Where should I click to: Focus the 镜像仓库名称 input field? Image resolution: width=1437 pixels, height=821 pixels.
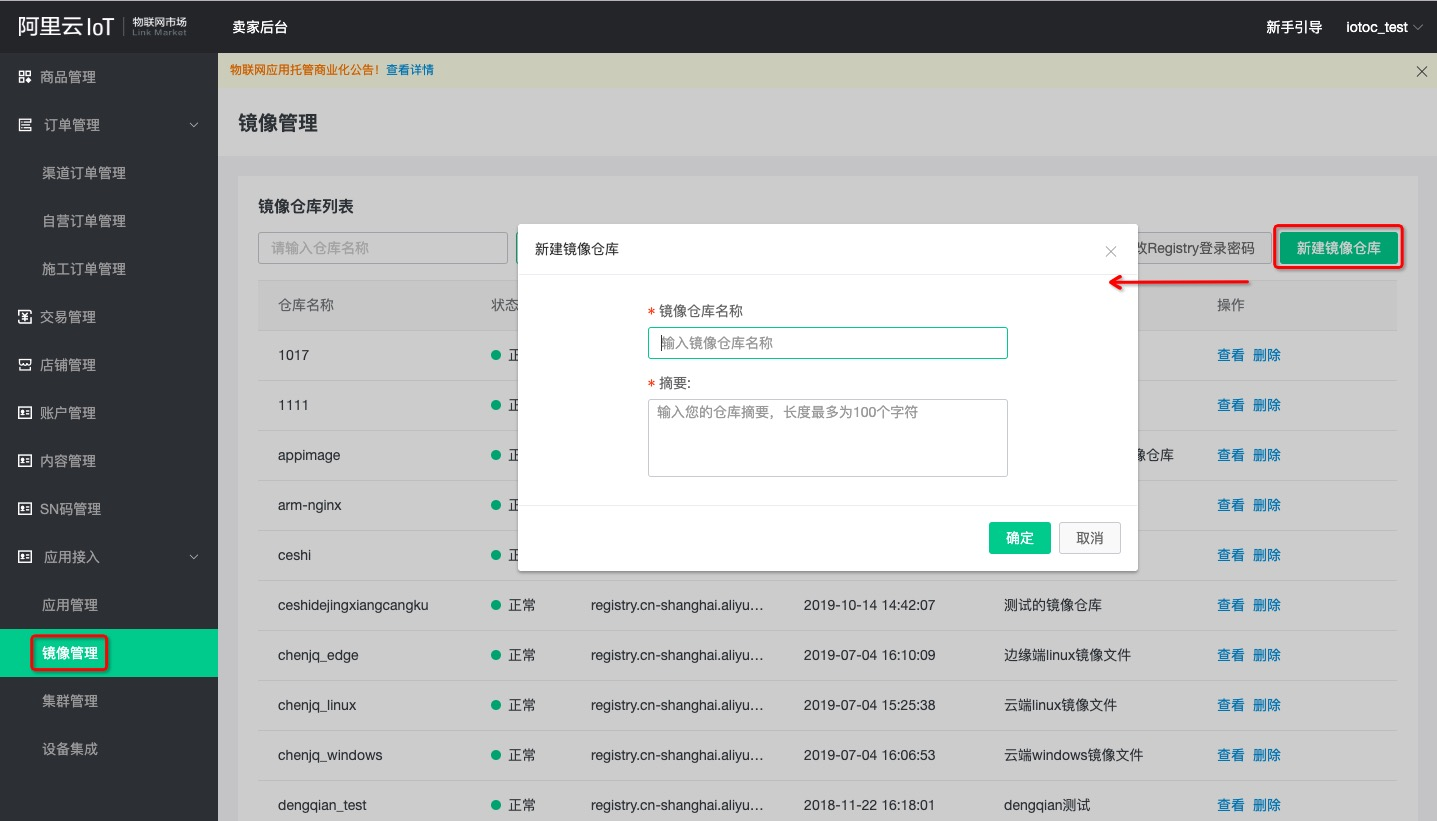pyautogui.click(x=827, y=343)
